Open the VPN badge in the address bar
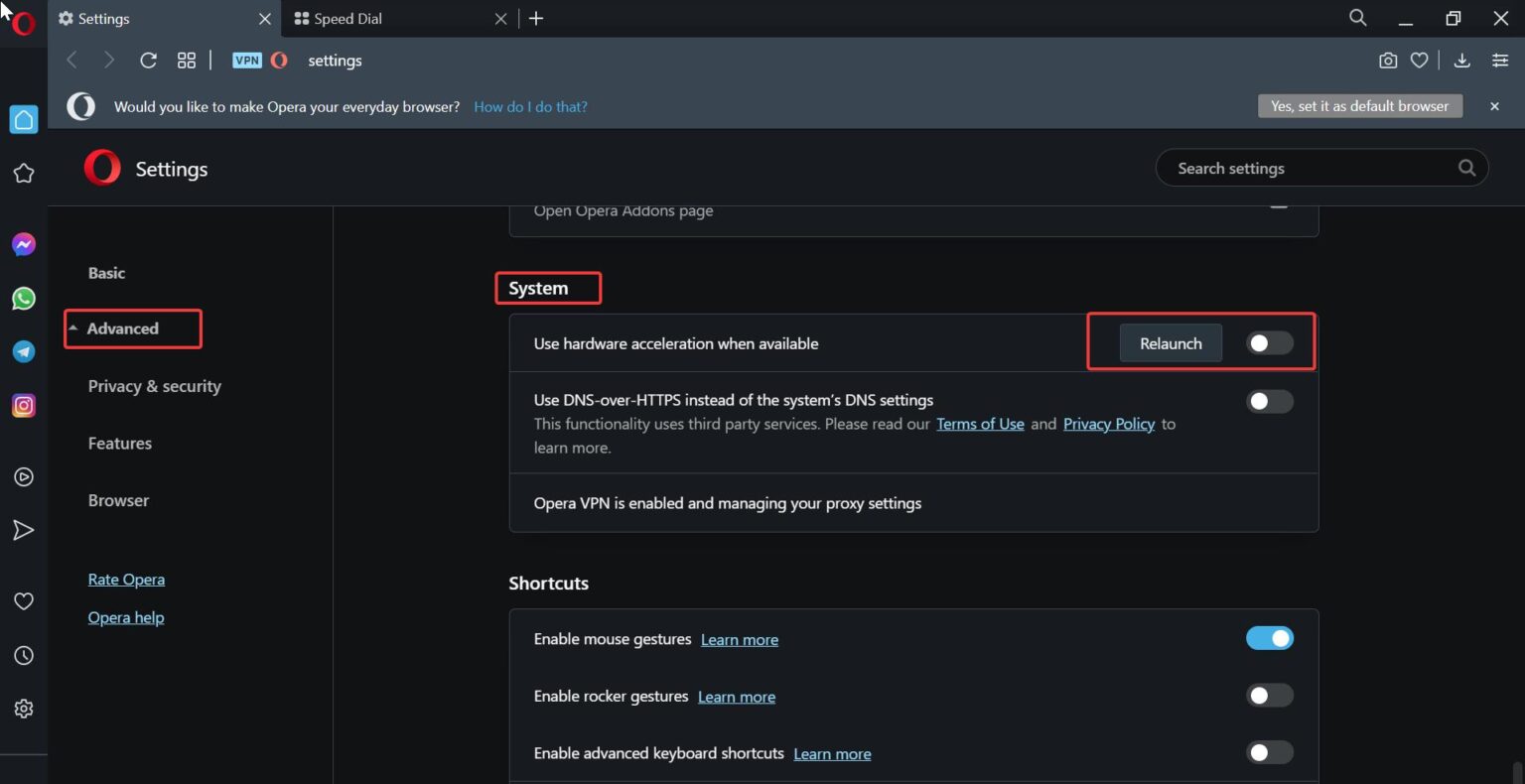This screenshot has height=784, width=1525. [246, 60]
